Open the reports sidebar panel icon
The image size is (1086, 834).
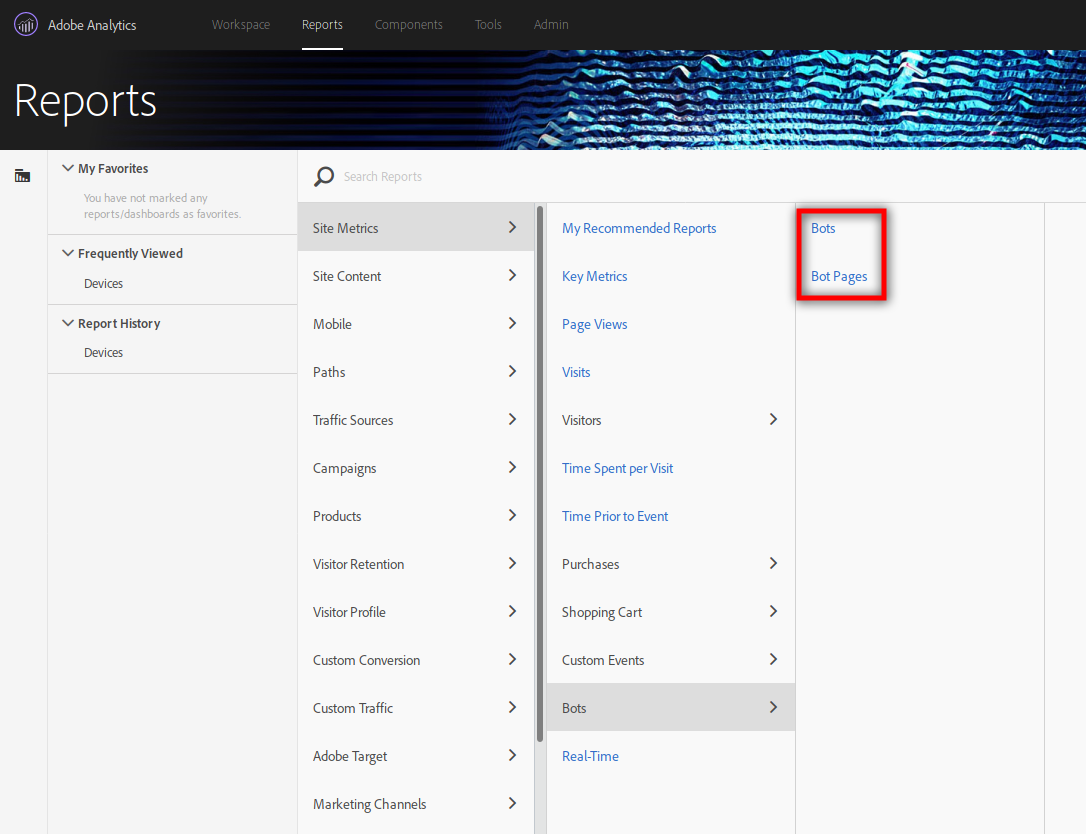22,176
